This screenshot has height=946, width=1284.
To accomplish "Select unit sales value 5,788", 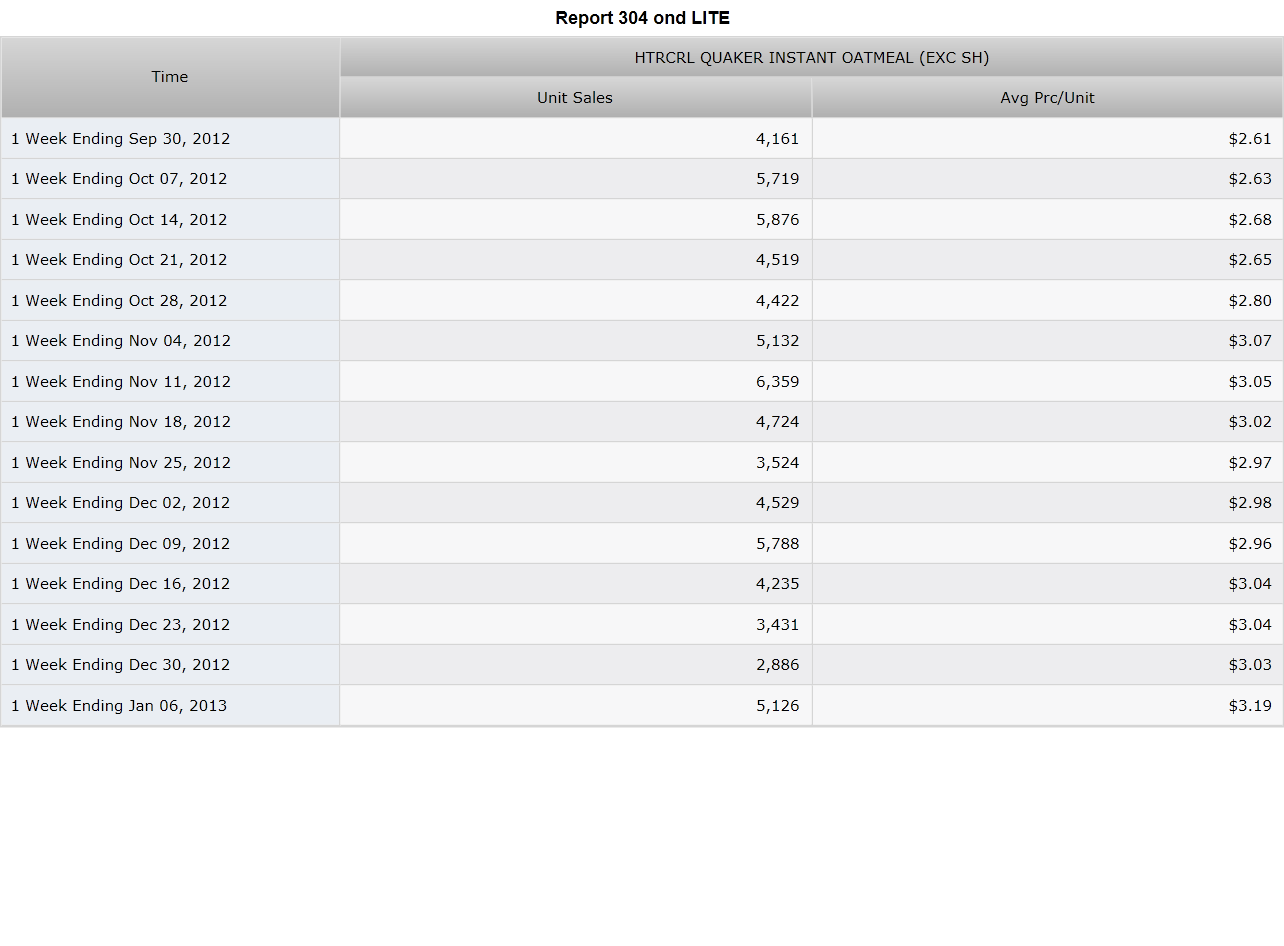I will [x=777, y=544].
